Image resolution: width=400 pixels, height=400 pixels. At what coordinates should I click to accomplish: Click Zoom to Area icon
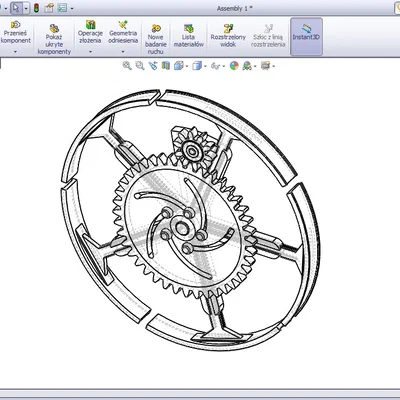point(140,65)
